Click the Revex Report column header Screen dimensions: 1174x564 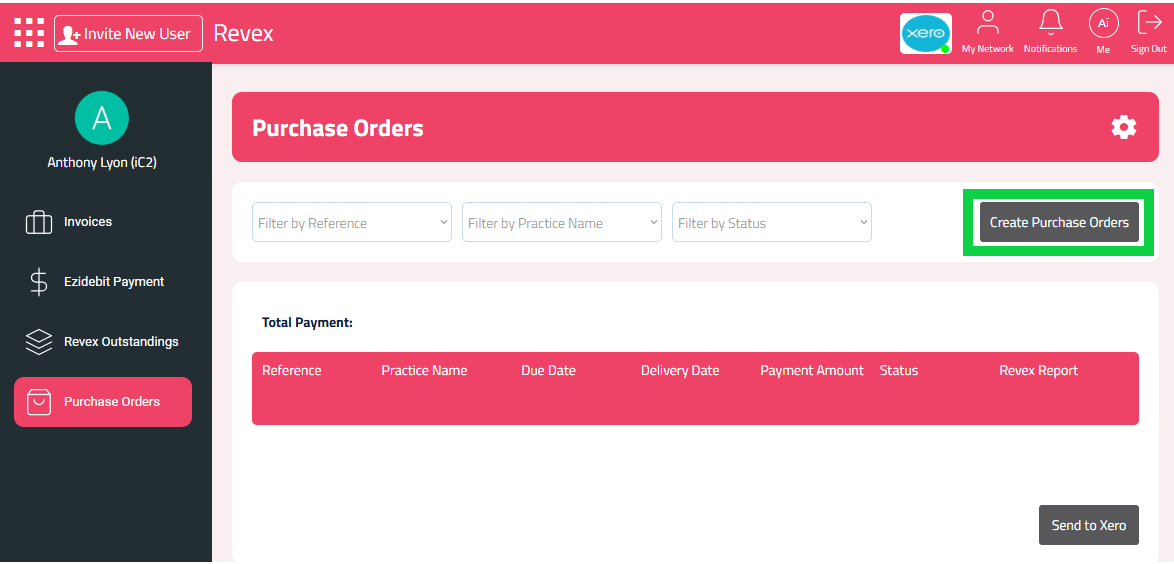(x=1038, y=371)
